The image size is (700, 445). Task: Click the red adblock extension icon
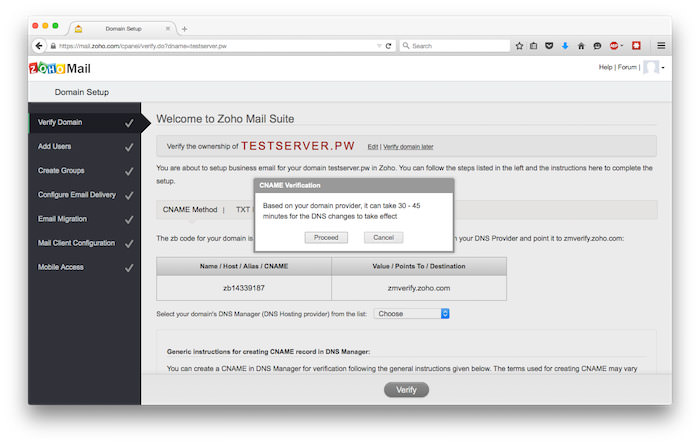[615, 46]
